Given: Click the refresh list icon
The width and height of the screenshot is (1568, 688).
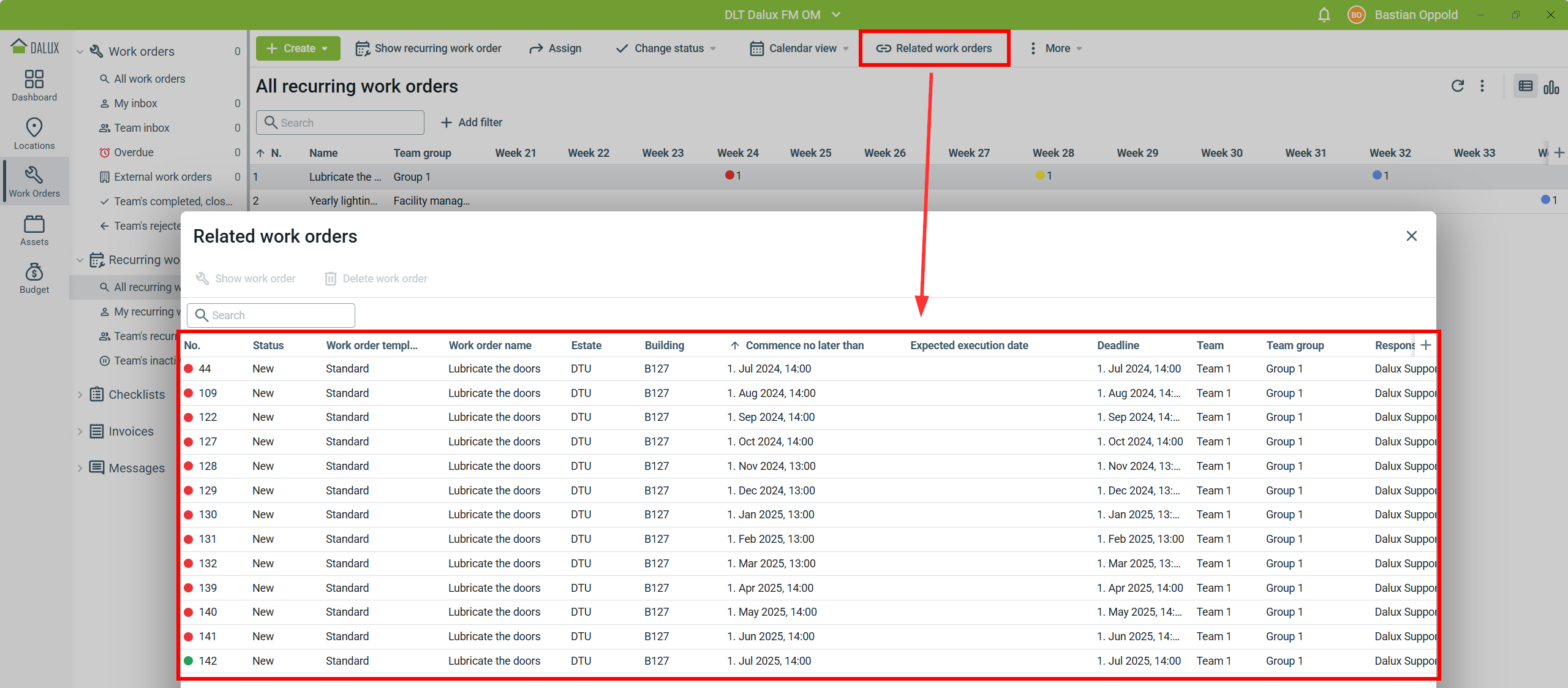Looking at the screenshot, I should [x=1457, y=86].
